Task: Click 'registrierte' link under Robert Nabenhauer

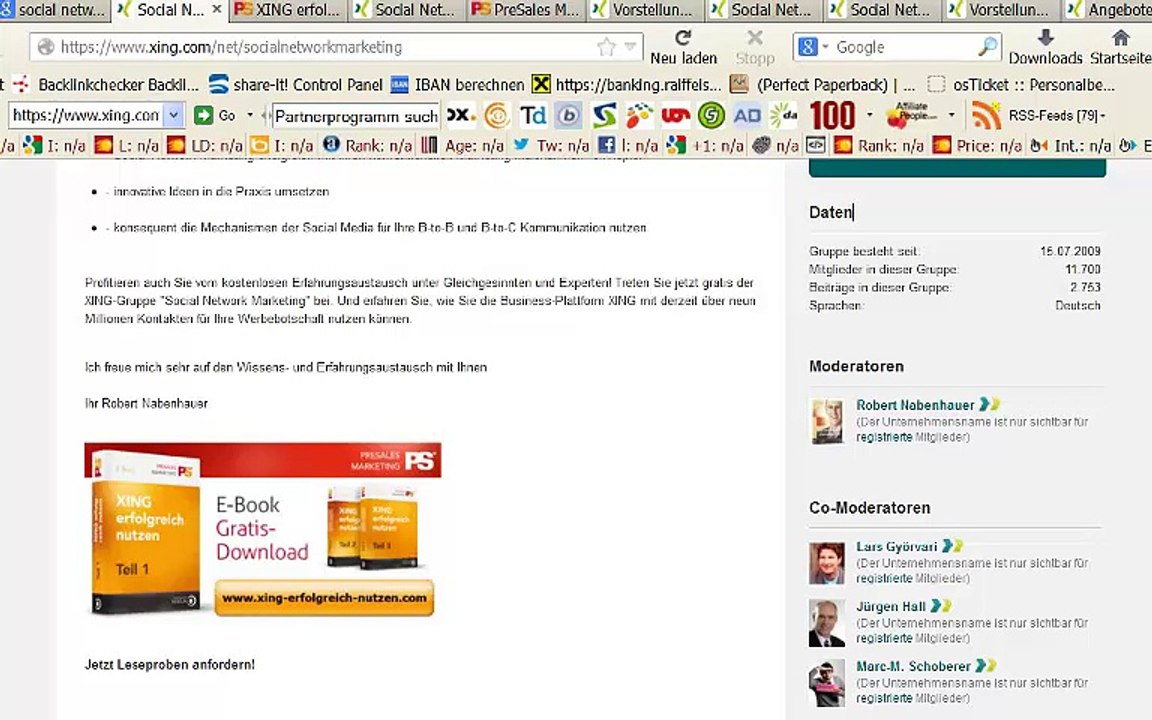Action: pyautogui.click(x=884, y=437)
